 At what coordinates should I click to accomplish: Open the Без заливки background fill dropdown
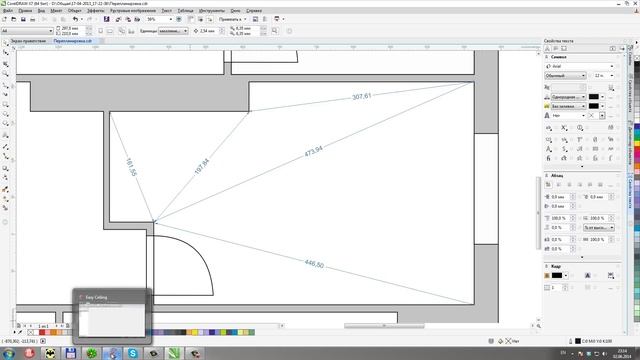click(569, 107)
